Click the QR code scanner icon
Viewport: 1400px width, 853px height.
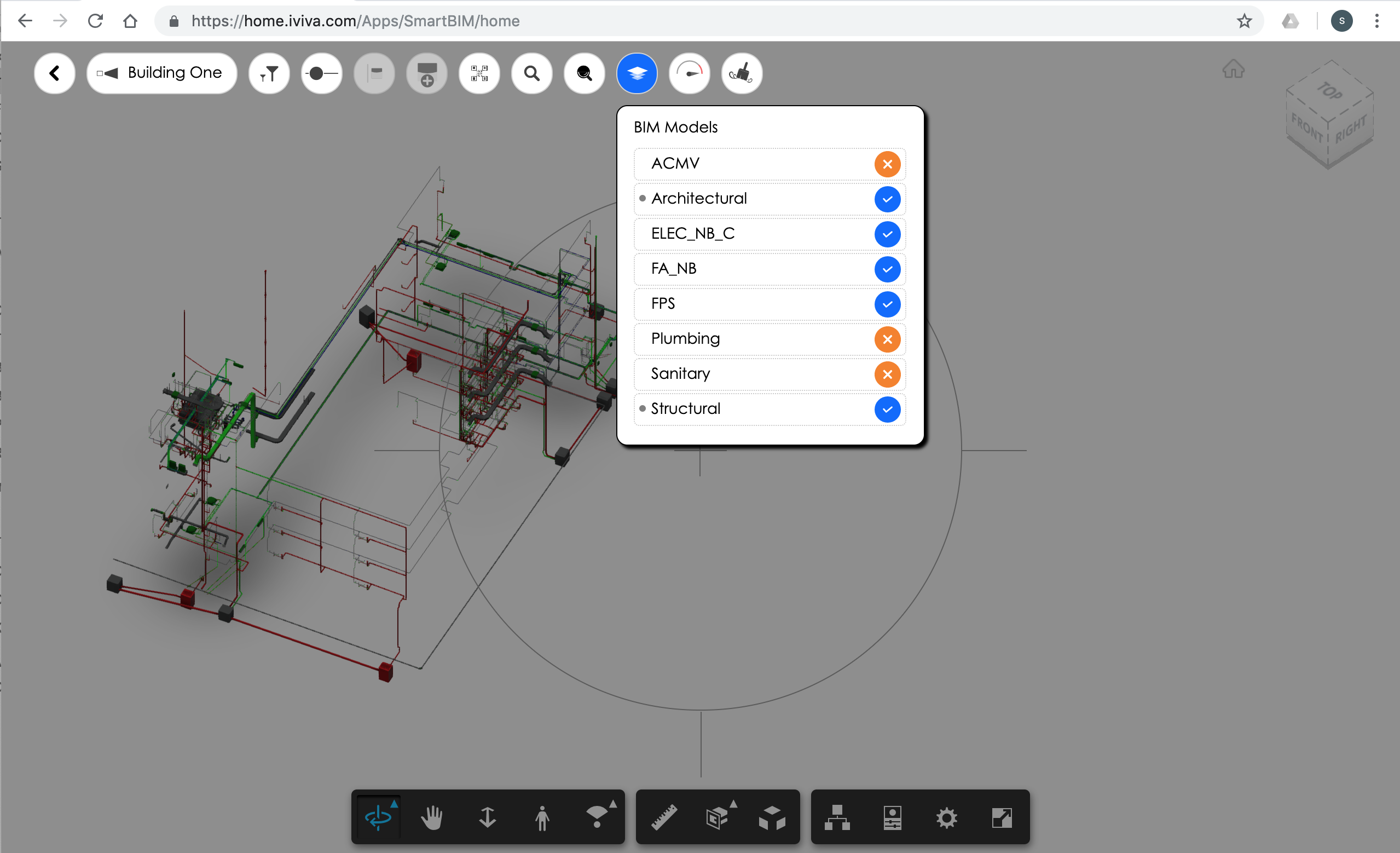(479, 73)
